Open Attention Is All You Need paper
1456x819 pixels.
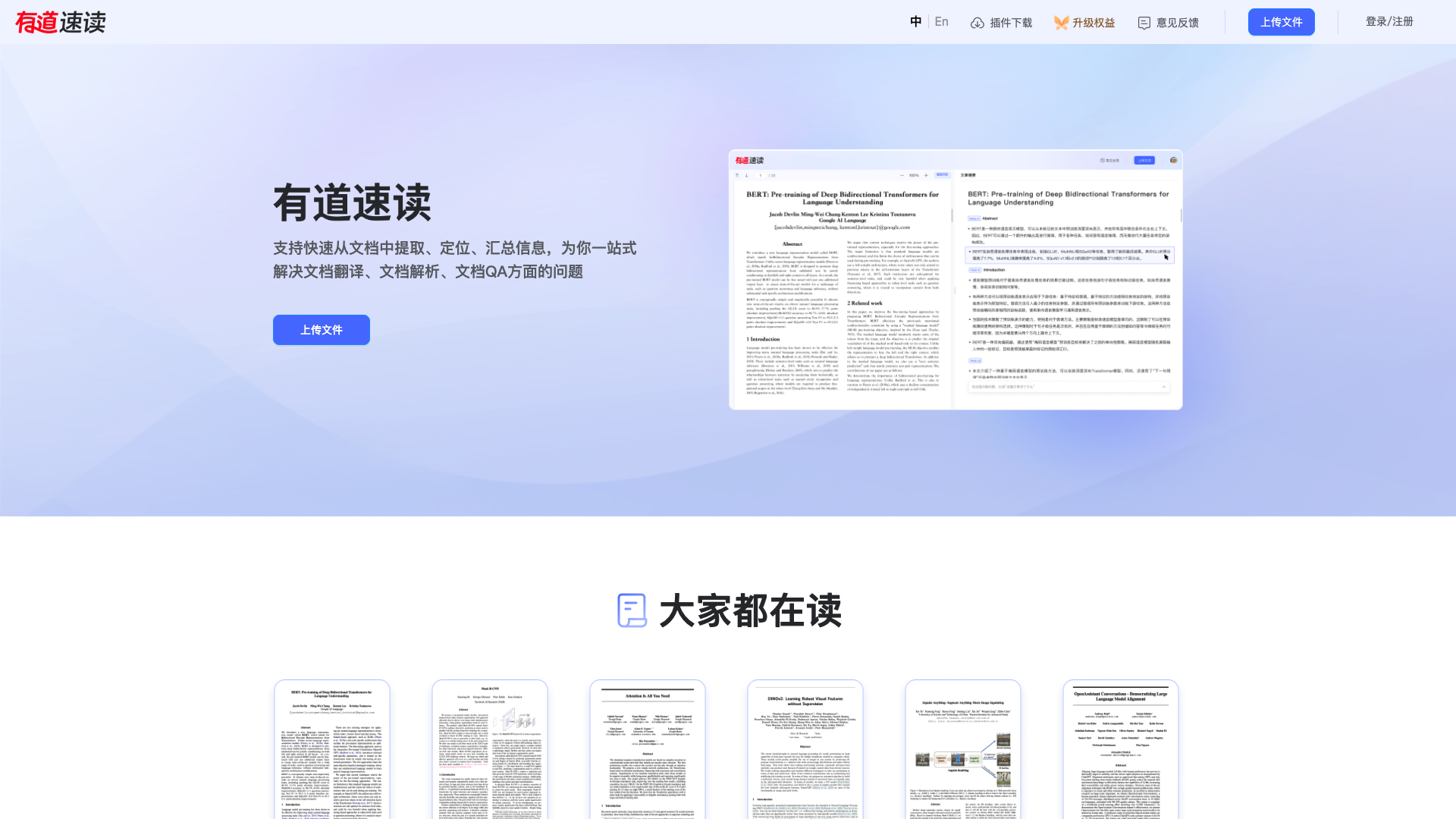[x=648, y=749]
